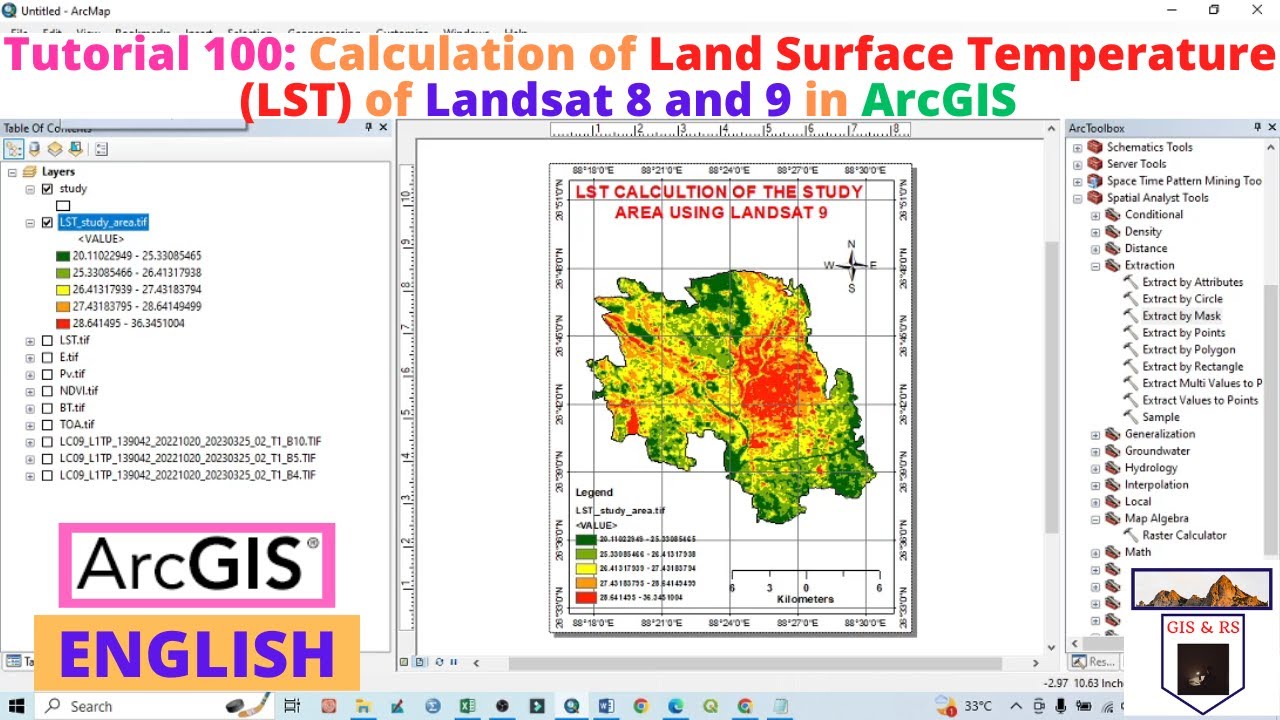
Task: Switch to Layout View icon
Action: [420, 662]
